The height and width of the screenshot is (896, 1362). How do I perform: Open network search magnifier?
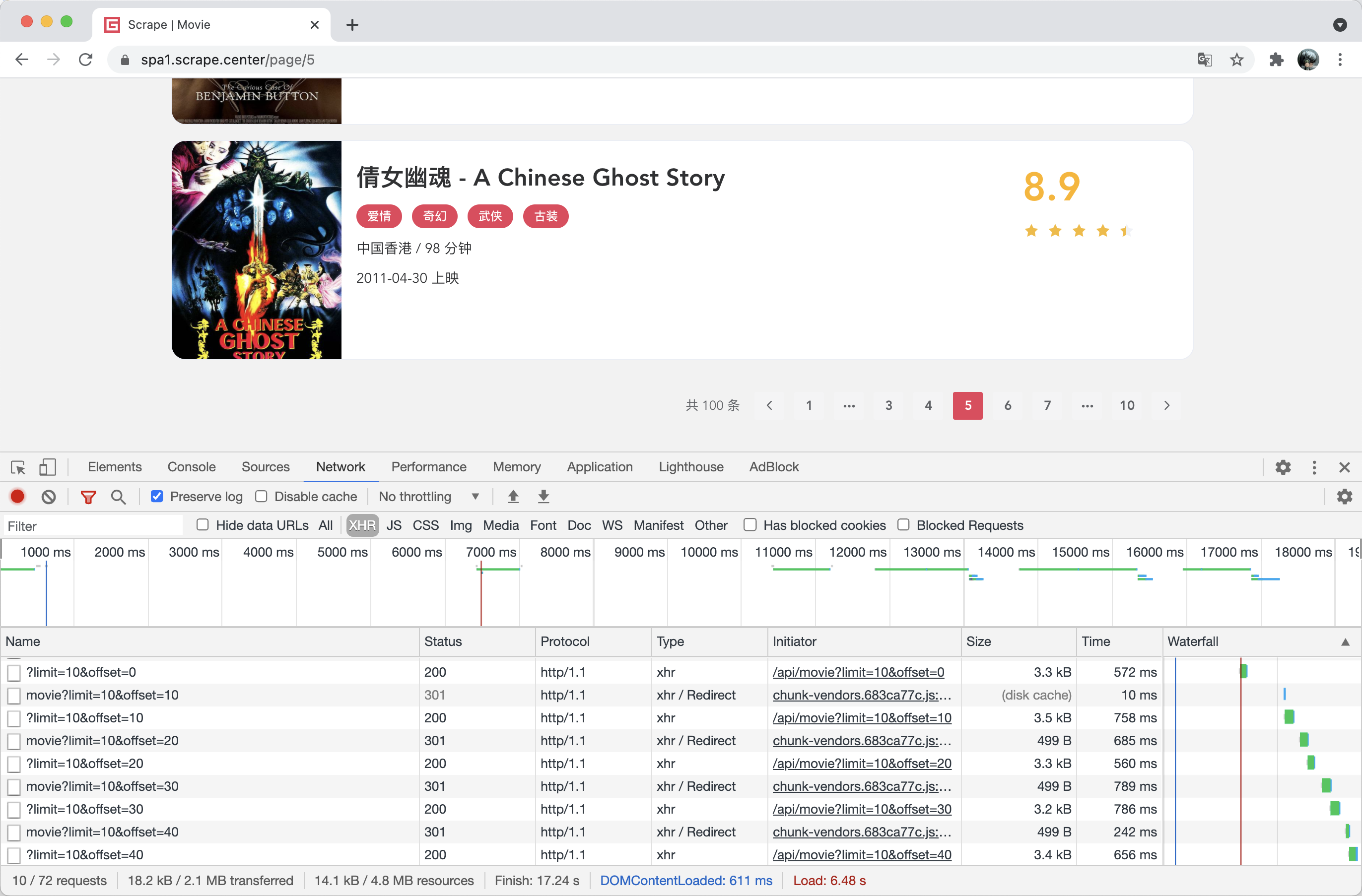(x=119, y=497)
